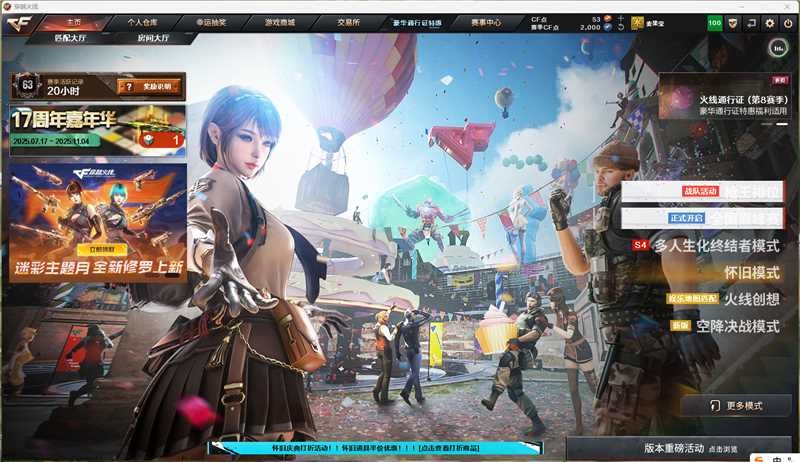This screenshot has height=462, width=800.
Task: Click the 20小时 season activity record text
Action: [63, 91]
